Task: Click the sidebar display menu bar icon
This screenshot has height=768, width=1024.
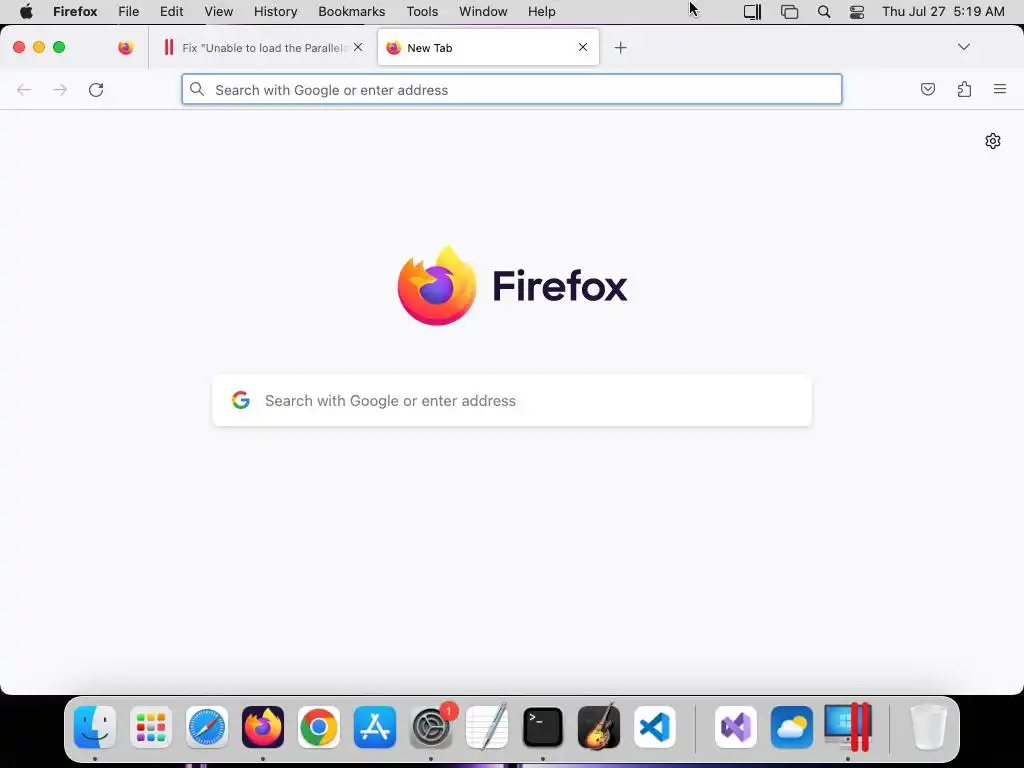Action: (x=752, y=12)
